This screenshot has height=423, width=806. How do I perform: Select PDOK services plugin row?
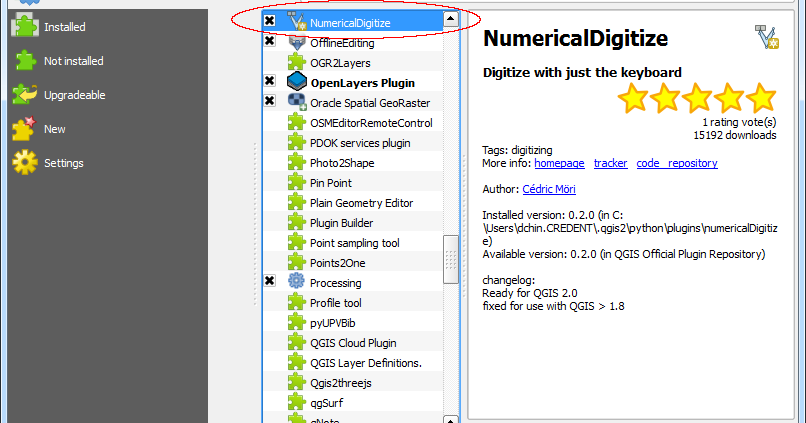click(353, 143)
